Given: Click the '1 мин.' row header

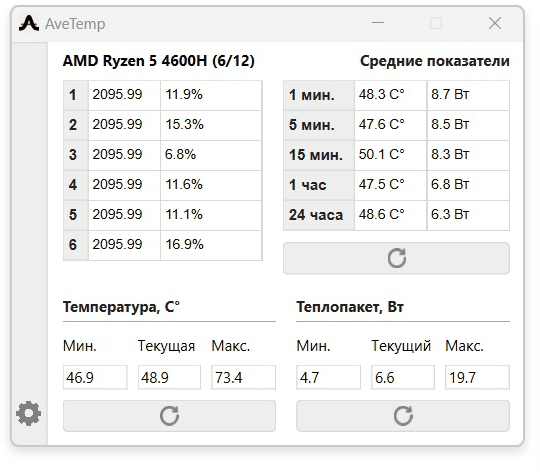Looking at the screenshot, I should [319, 95].
